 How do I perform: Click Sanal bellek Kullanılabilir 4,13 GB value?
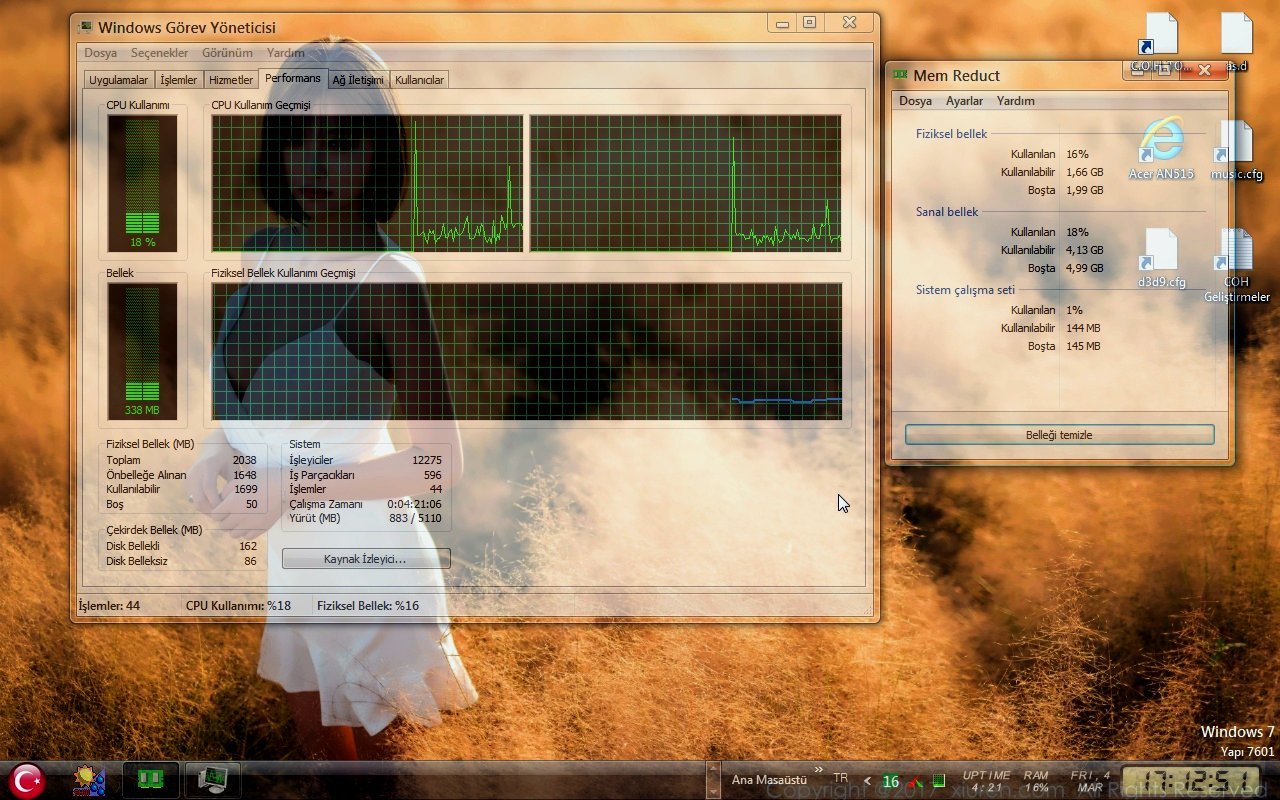[1084, 250]
